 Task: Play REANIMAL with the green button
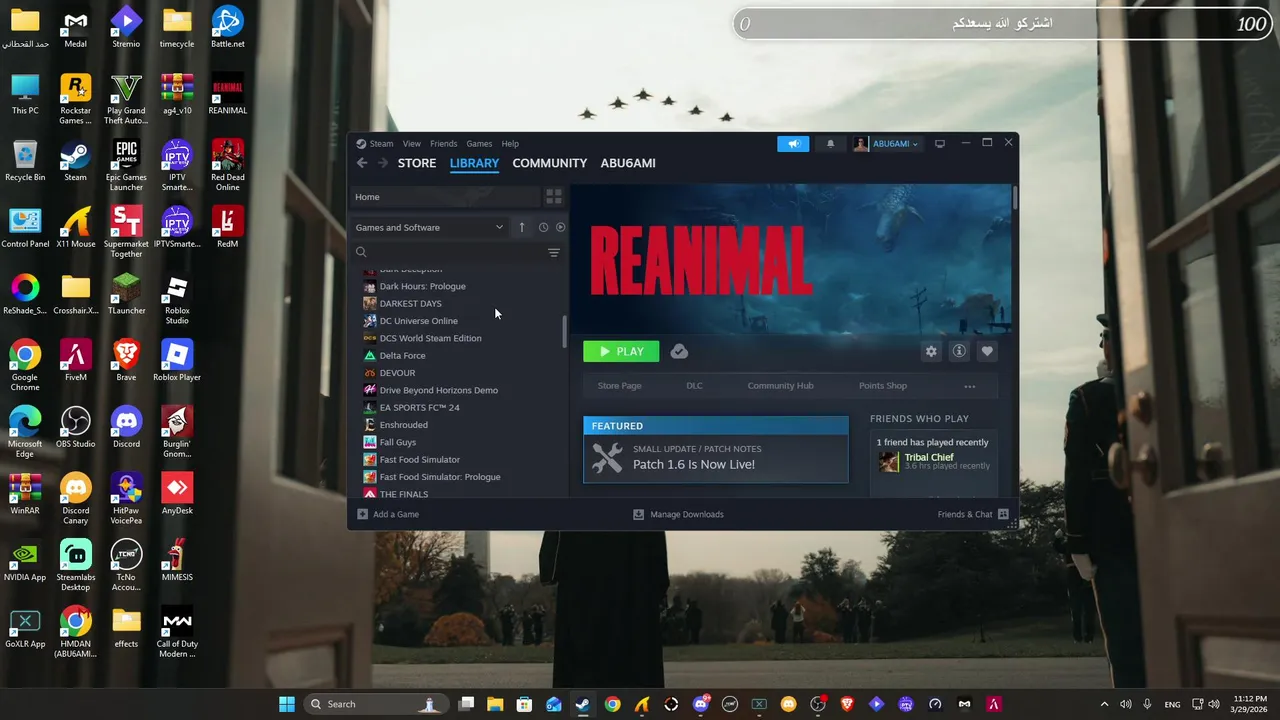tap(621, 351)
